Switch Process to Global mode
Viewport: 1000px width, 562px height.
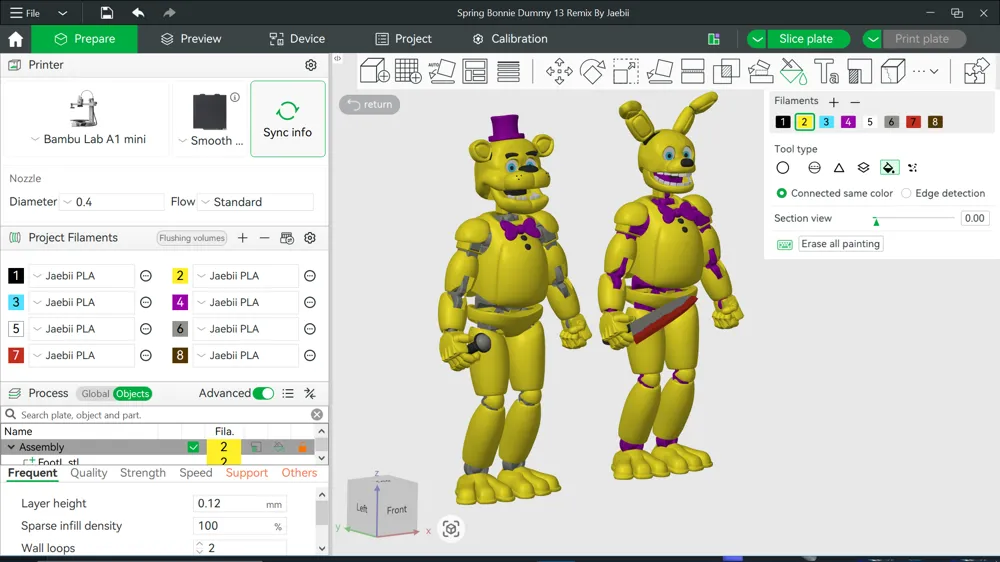[95, 394]
